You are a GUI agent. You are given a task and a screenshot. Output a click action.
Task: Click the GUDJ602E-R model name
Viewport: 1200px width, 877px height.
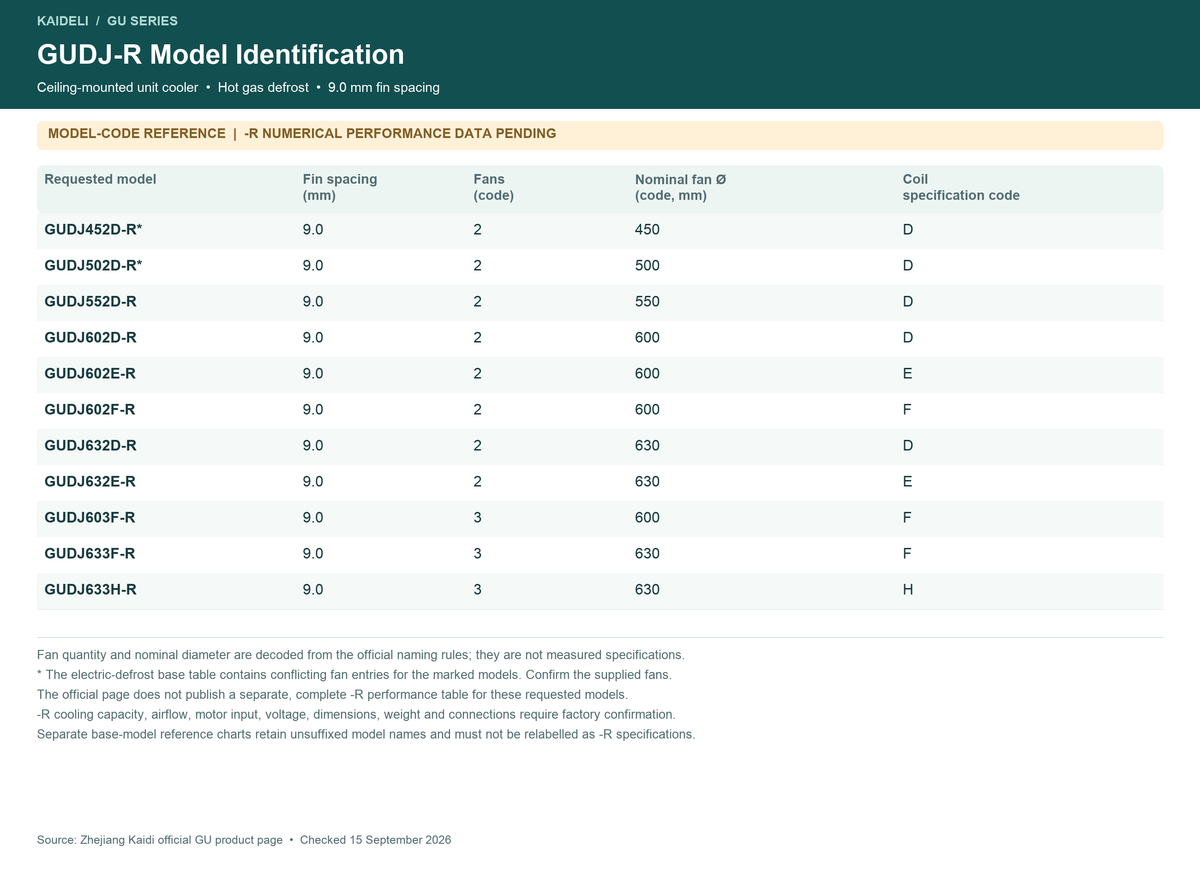click(x=91, y=374)
